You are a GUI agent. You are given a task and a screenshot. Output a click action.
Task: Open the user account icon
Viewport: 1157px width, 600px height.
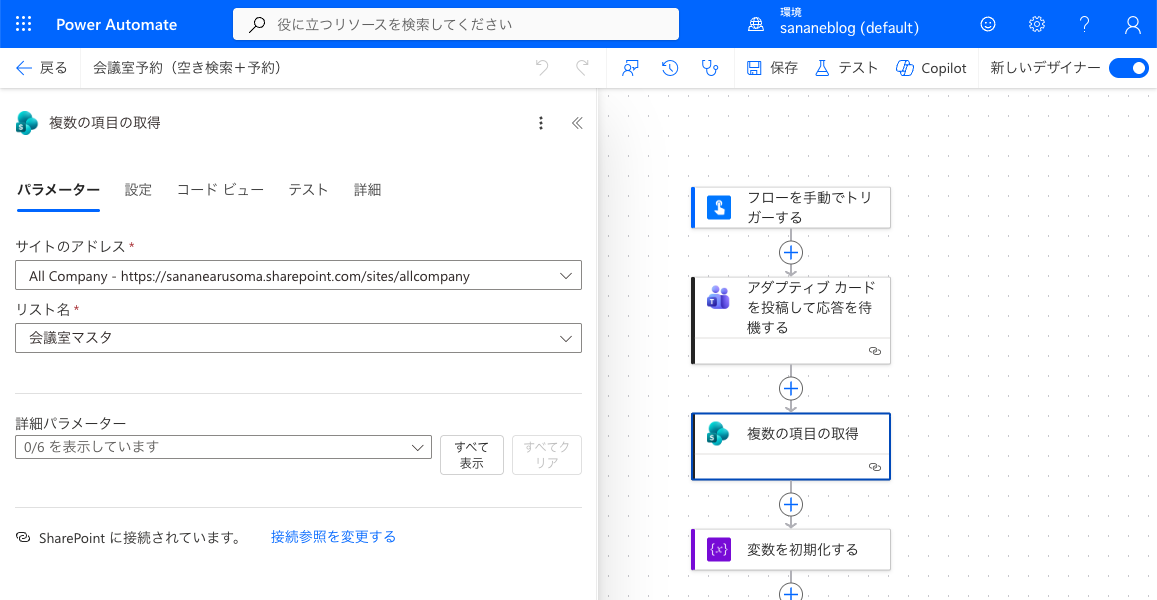(x=1133, y=25)
